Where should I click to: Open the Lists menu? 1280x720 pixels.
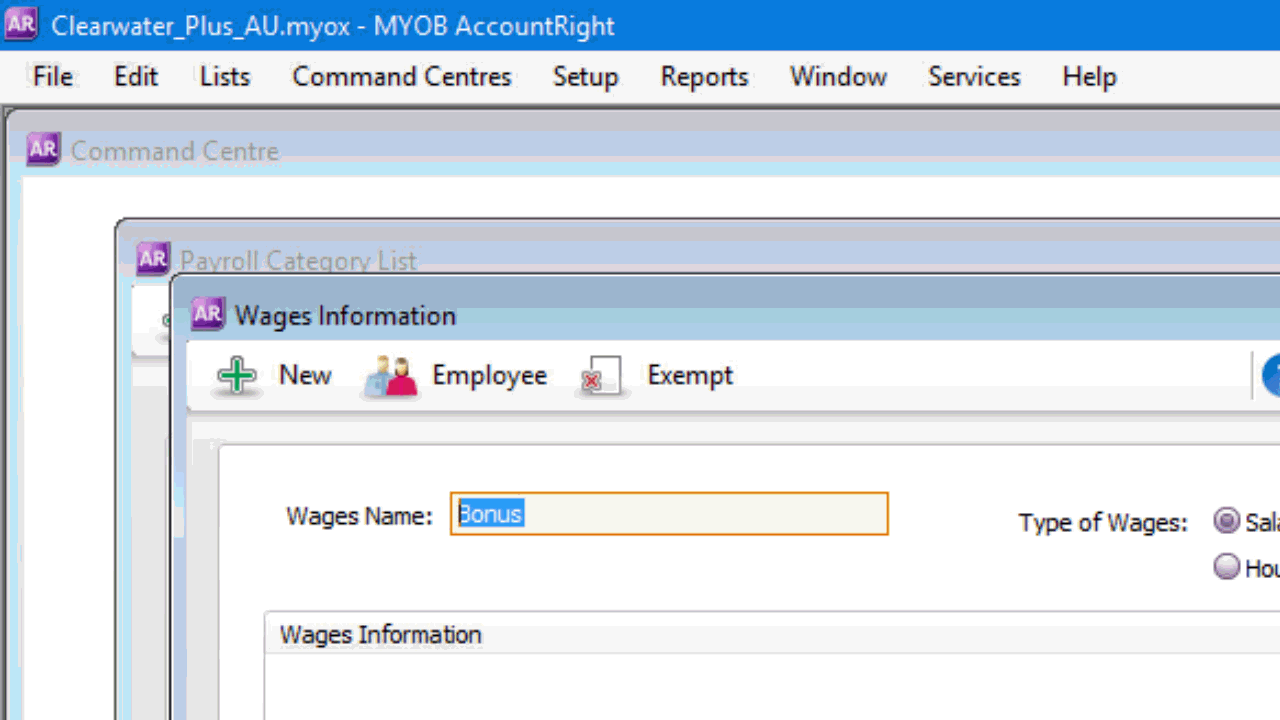224,77
